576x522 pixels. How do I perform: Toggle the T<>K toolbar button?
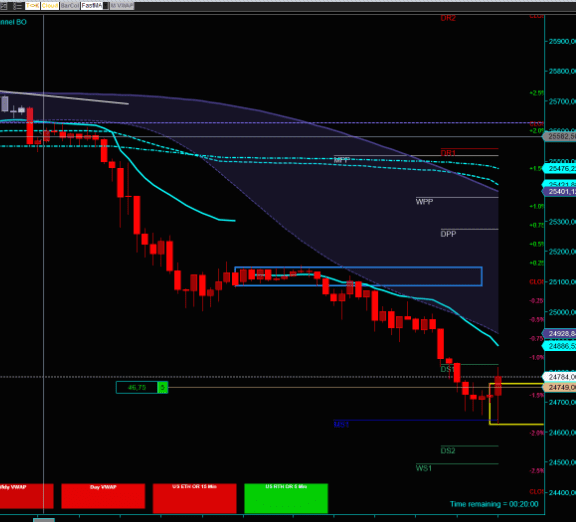point(32,6)
